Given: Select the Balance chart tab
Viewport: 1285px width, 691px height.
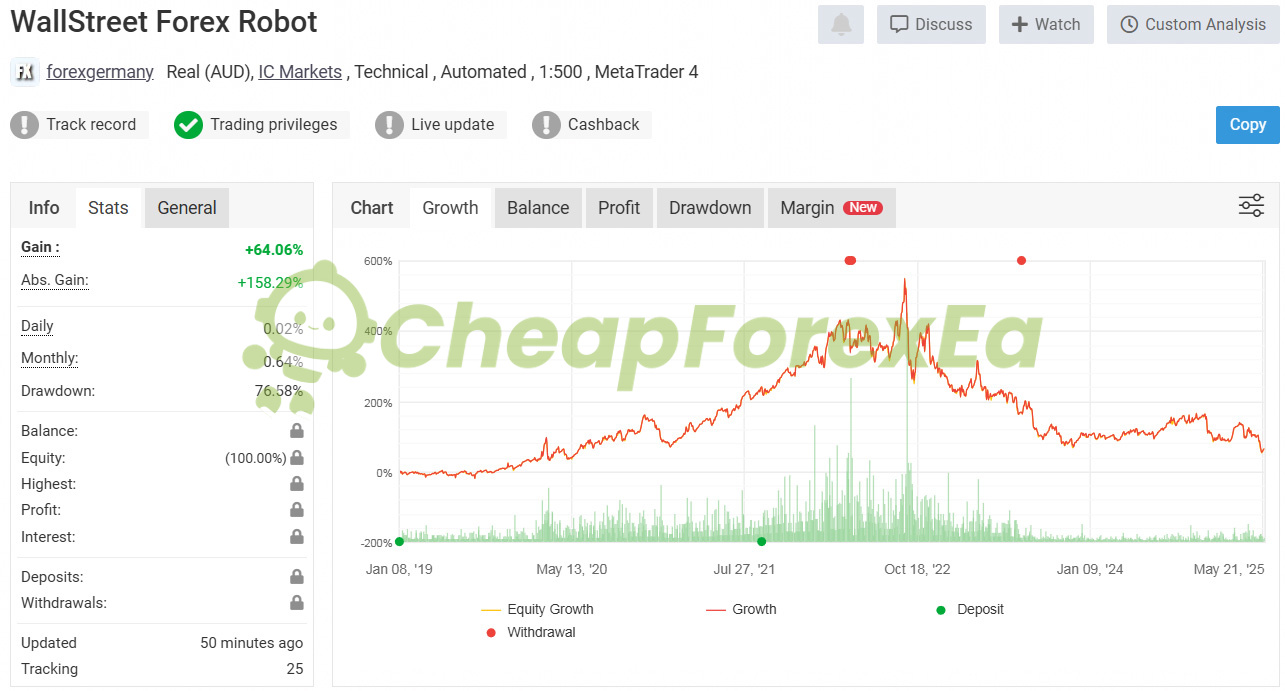Looking at the screenshot, I should pos(538,208).
